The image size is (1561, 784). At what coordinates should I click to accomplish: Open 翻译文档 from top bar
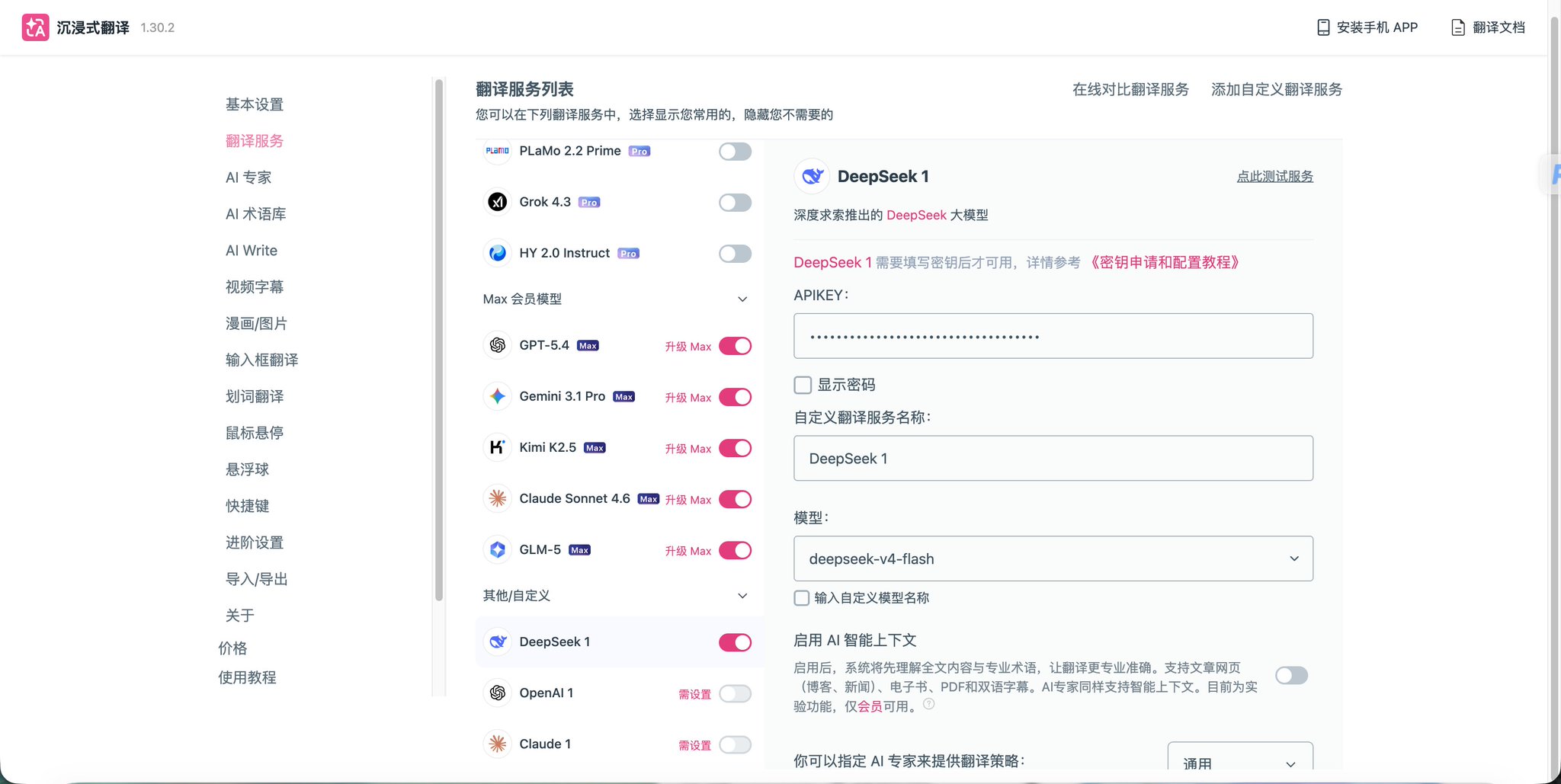[x=1488, y=27]
